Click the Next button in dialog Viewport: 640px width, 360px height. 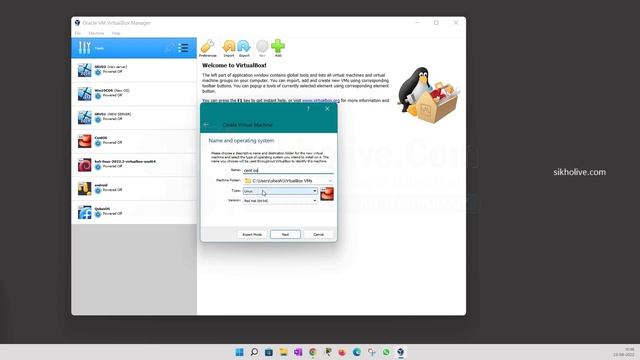click(285, 234)
